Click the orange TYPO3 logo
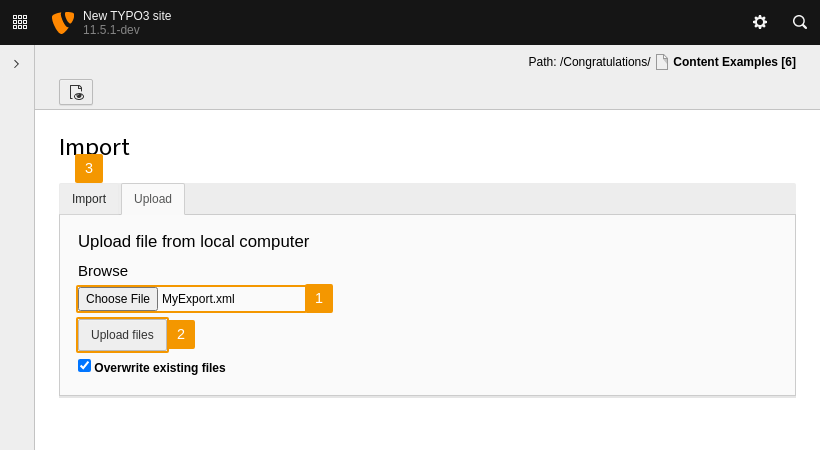Image resolution: width=820 pixels, height=450 pixels. point(62,22)
